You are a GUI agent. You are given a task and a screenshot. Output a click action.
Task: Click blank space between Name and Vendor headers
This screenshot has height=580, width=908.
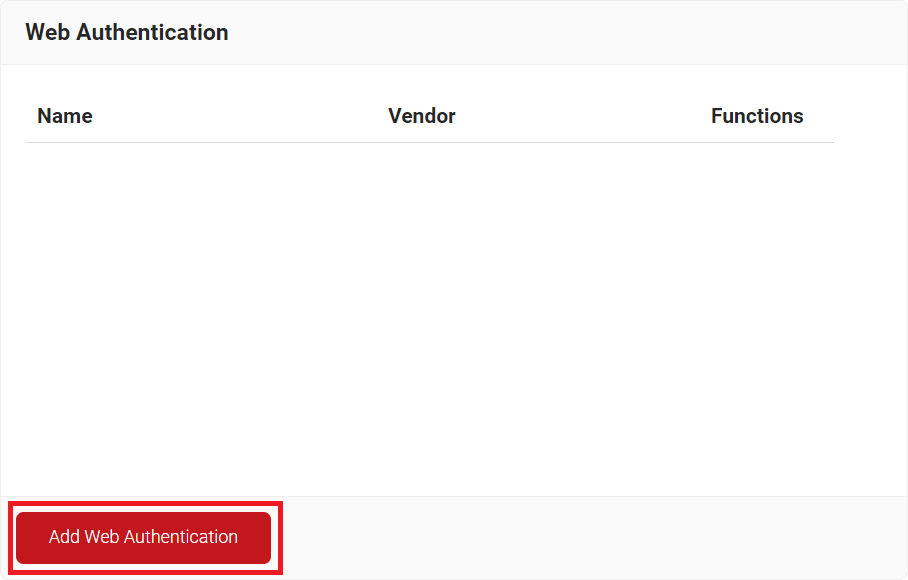pyautogui.click(x=240, y=116)
